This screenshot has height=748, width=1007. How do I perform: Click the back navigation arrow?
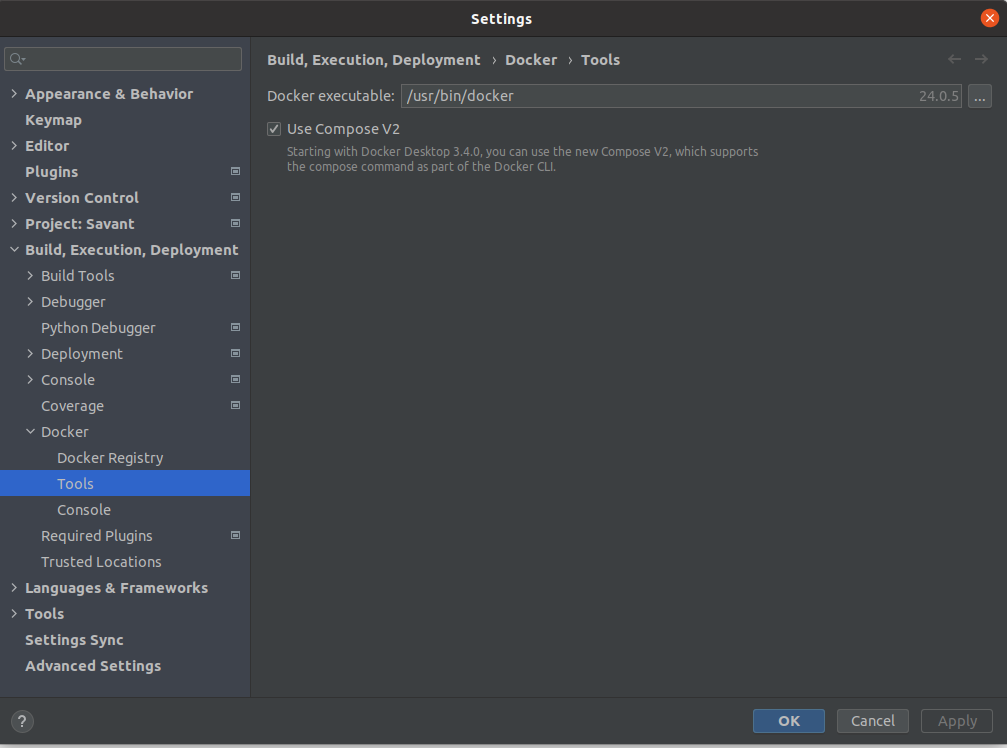pyautogui.click(x=954, y=60)
